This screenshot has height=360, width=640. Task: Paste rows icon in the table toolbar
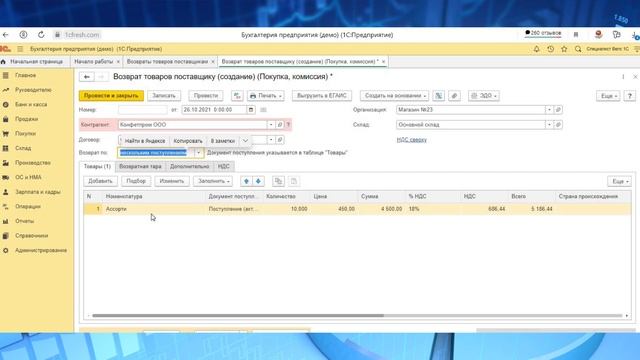(293, 181)
